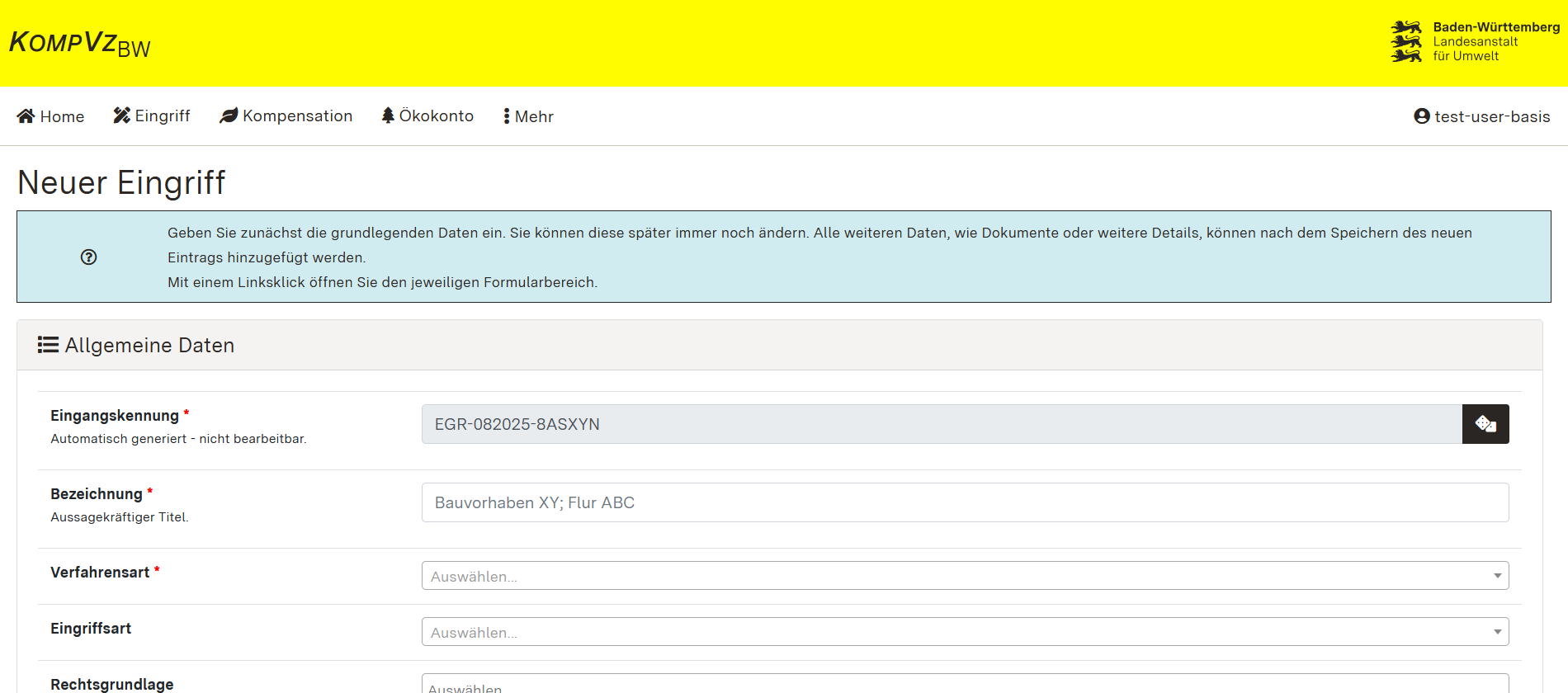Image resolution: width=1568 pixels, height=693 pixels.
Task: Click the Mehr three-dots icon
Action: (x=507, y=116)
